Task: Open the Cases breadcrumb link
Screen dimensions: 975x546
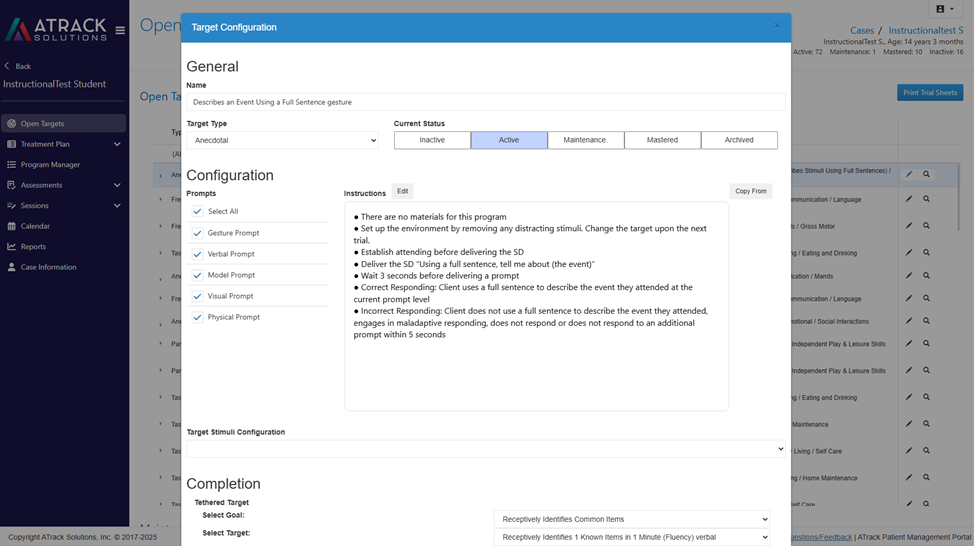Action: tap(862, 30)
